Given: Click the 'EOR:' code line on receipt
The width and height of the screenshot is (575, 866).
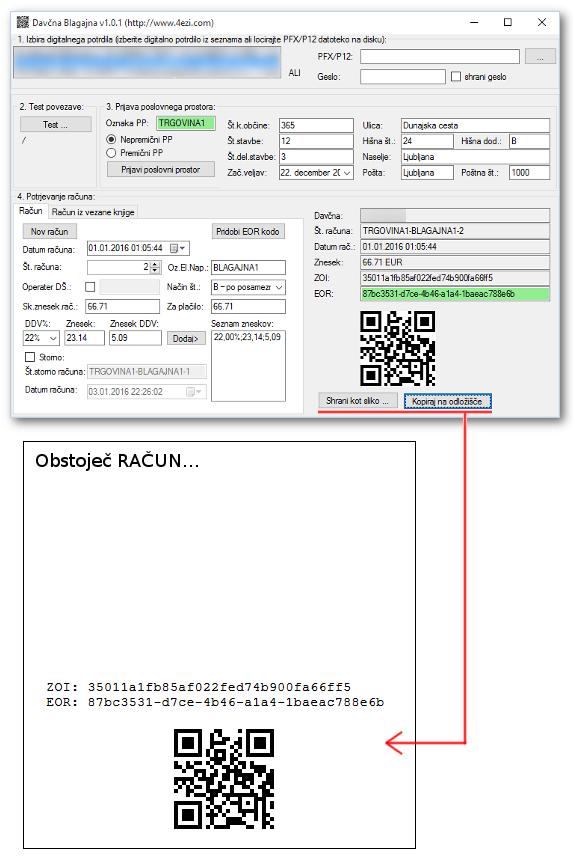Looking at the screenshot, I should 215,703.
